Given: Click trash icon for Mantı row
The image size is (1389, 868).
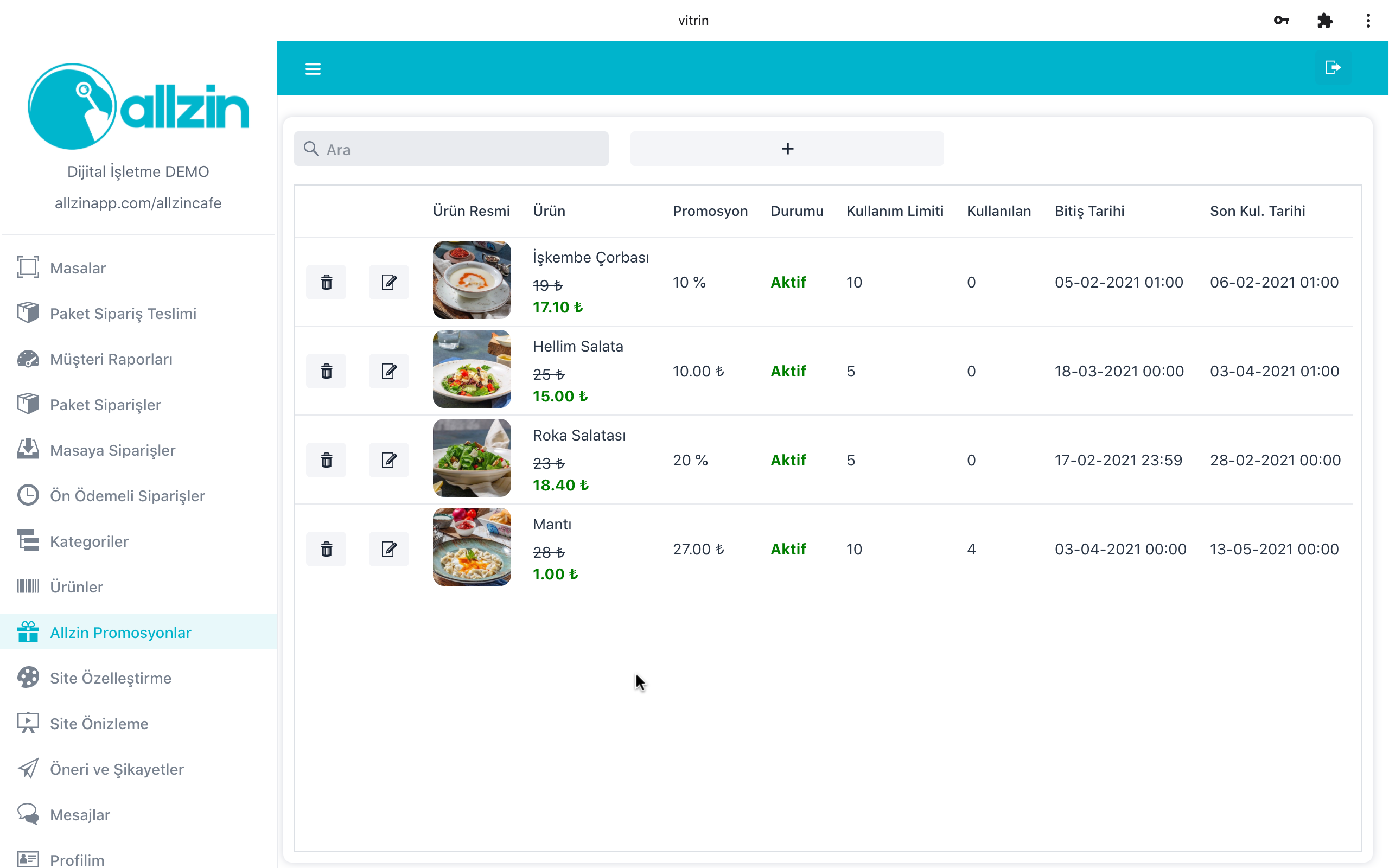Looking at the screenshot, I should point(326,549).
